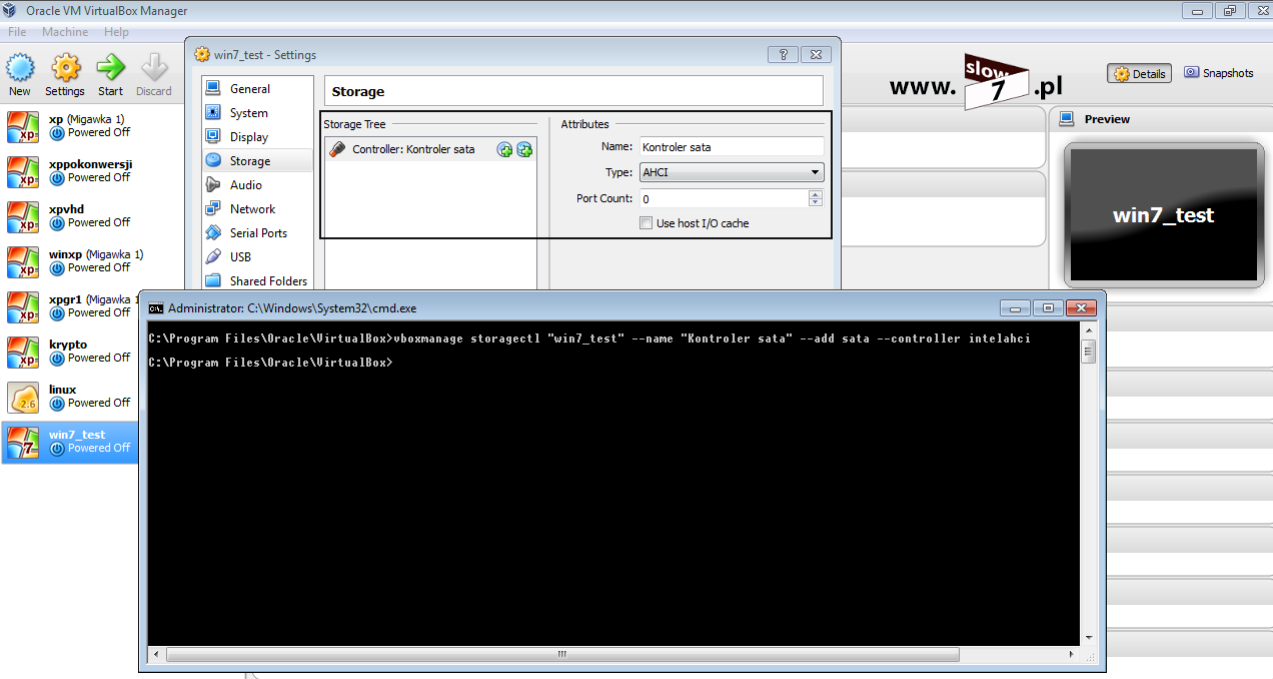Select the xpvhd virtual machine
The width and height of the screenshot is (1273, 679).
click(70, 216)
